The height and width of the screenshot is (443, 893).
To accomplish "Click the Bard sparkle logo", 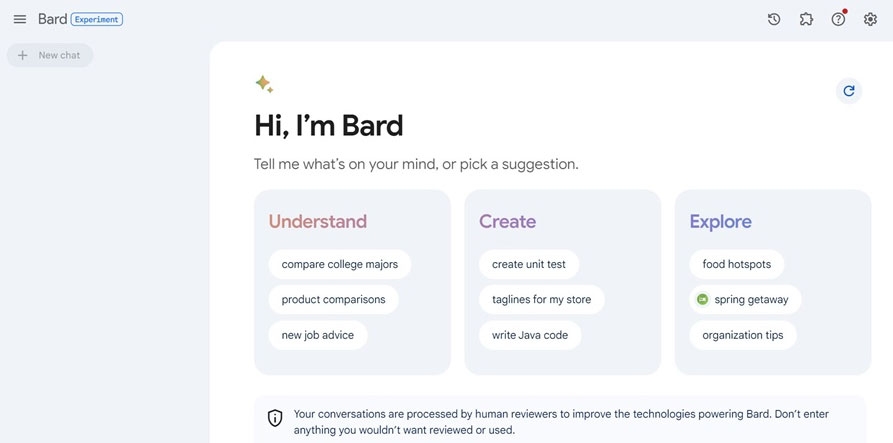I will [264, 84].
